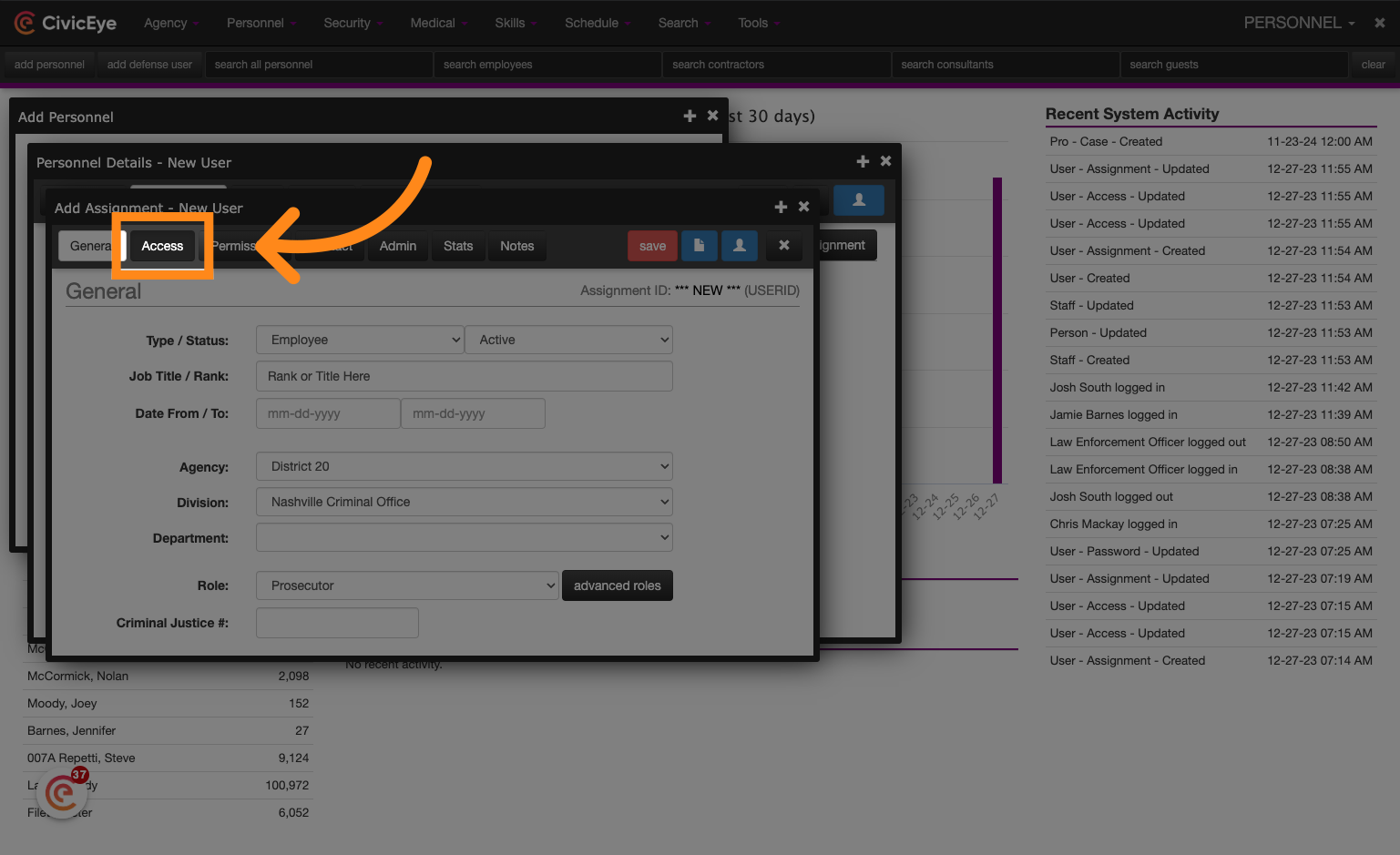Select the Staff - Created activity entry

[1211, 360]
